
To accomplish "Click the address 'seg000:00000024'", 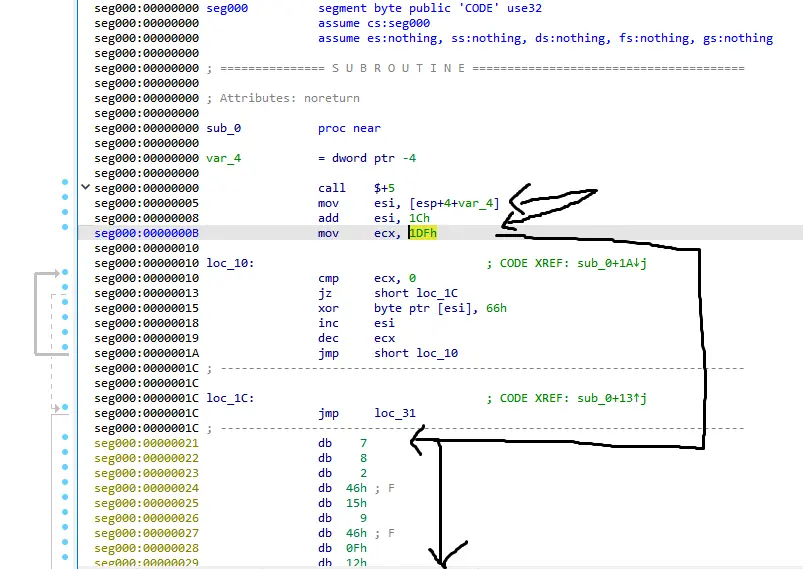I will (146, 489).
